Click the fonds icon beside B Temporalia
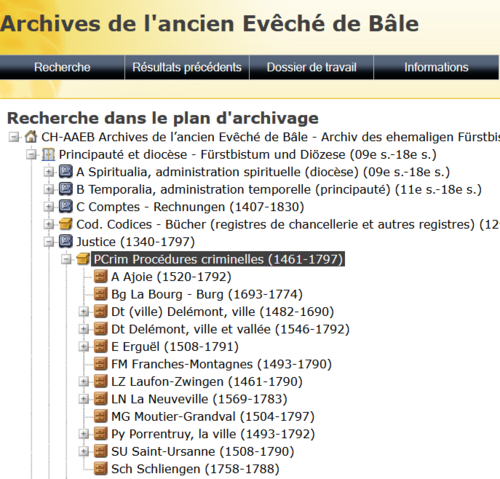 click(x=66, y=189)
